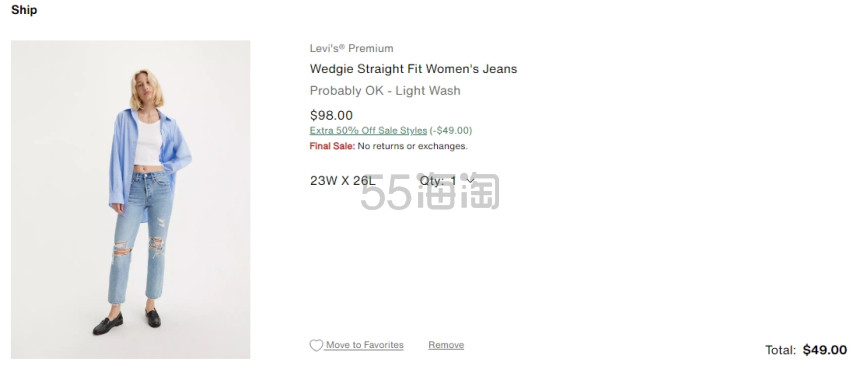Select the Probably OK - Light Wash text
The height and width of the screenshot is (383, 860).
(x=385, y=91)
